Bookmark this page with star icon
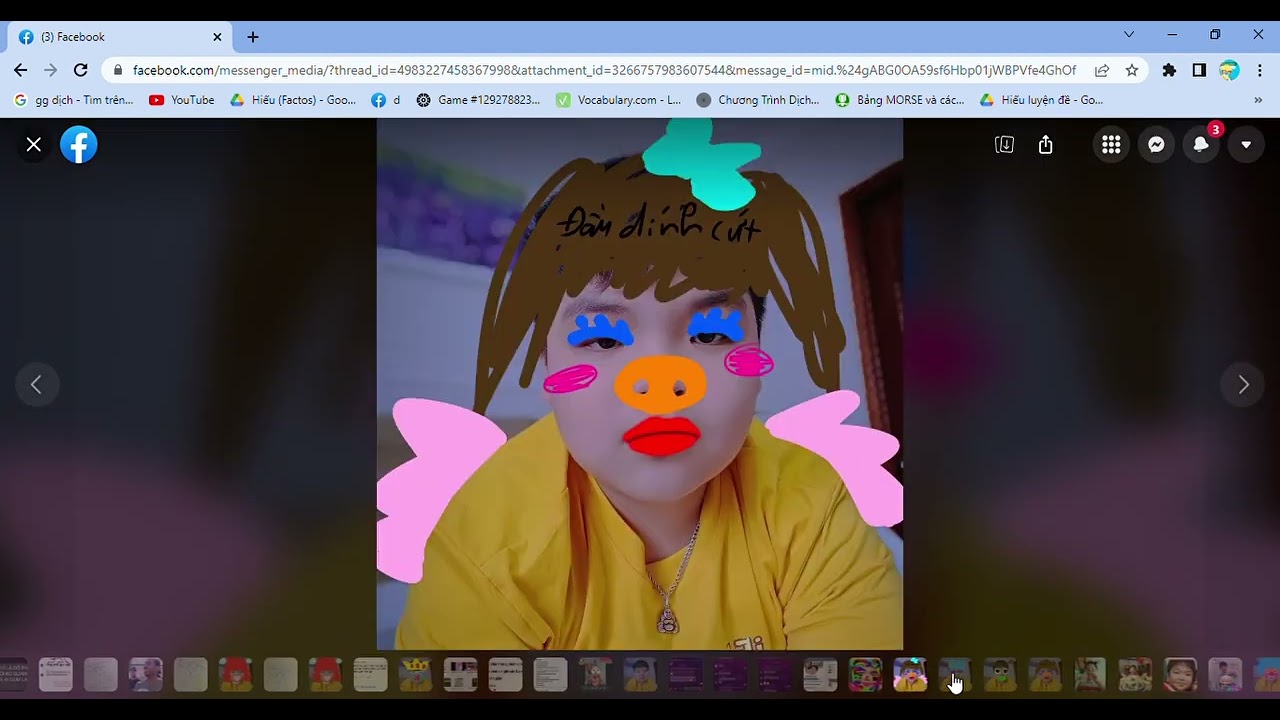The height and width of the screenshot is (720, 1280). [1132, 70]
